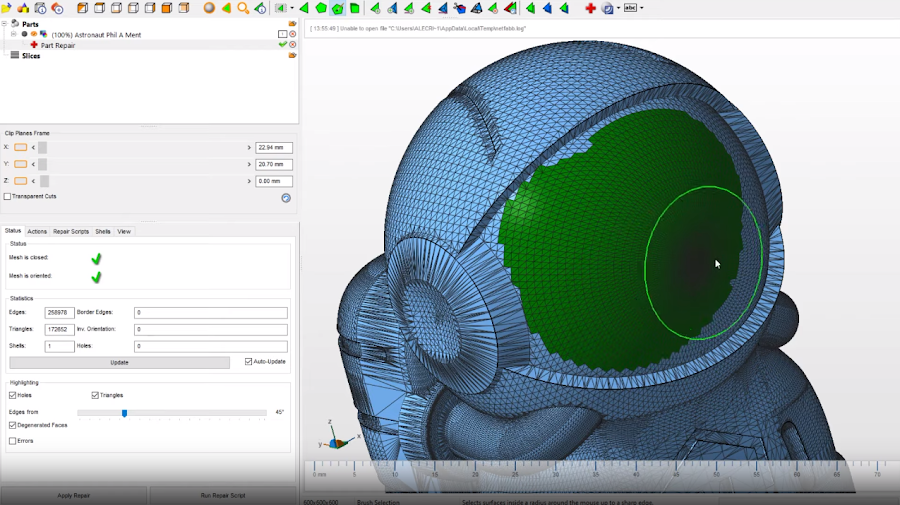Image resolution: width=900 pixels, height=505 pixels.
Task: Click the X clip plane orange toggle button
Action: pos(21,147)
